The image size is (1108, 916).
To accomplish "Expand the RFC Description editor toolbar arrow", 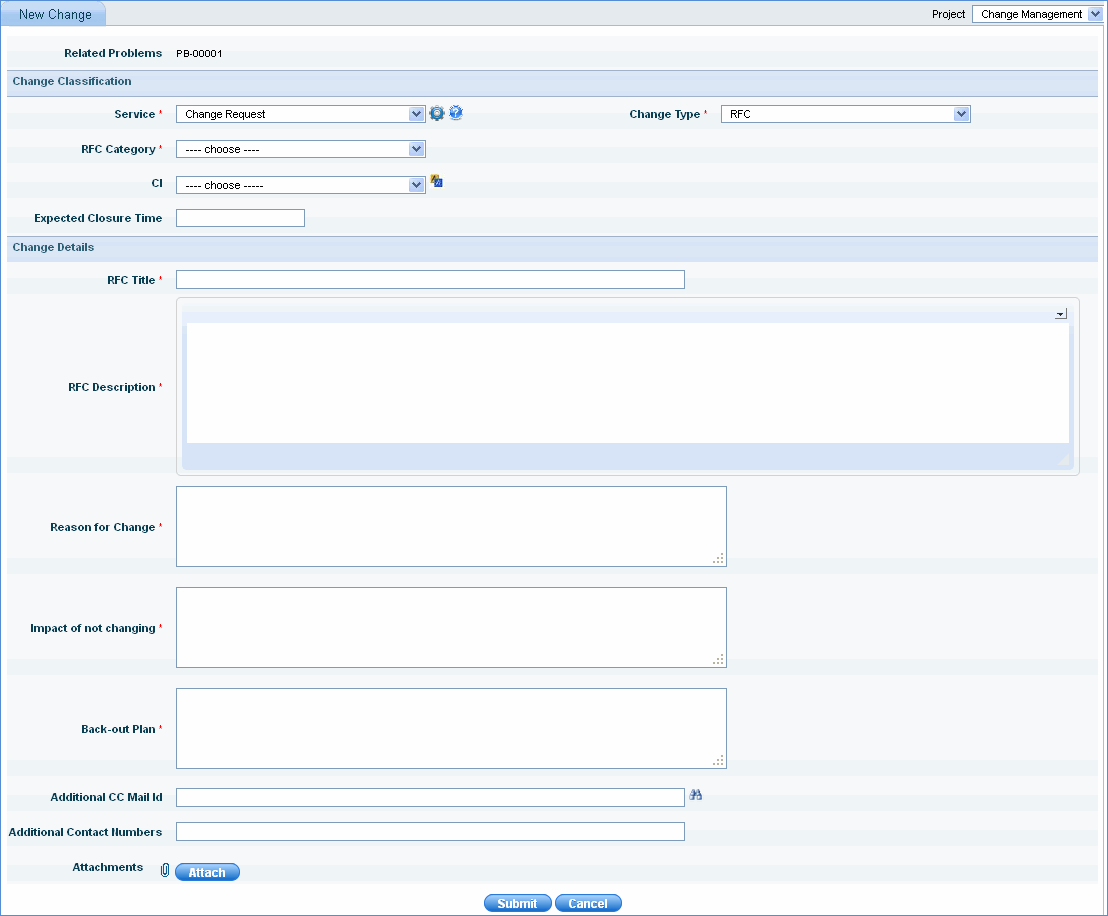I will pos(1060,314).
